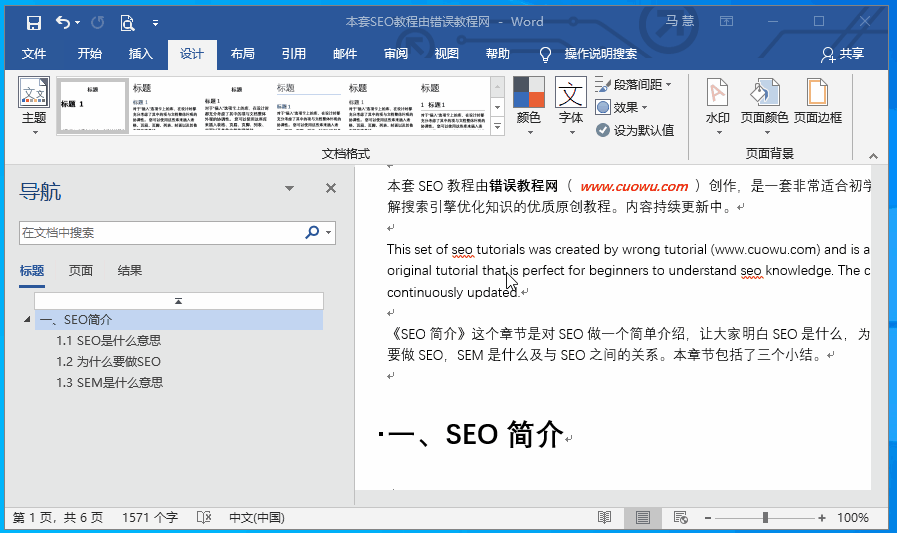897x533 pixels.
Task: Open the undo history dropdown arrow
Action: [x=77, y=23]
